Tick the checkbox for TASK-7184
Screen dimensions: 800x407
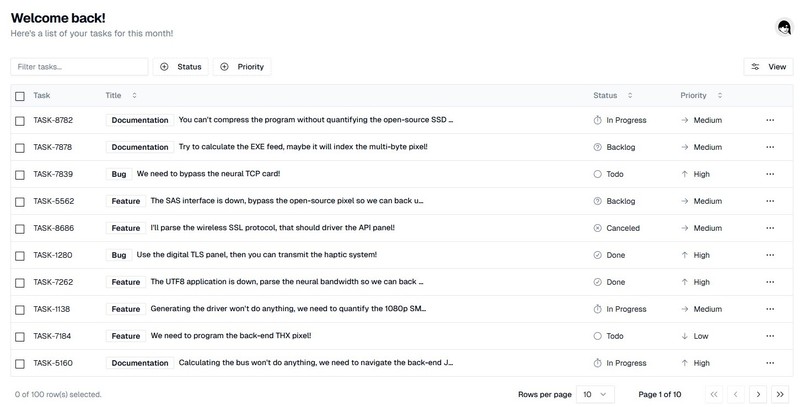tap(20, 336)
